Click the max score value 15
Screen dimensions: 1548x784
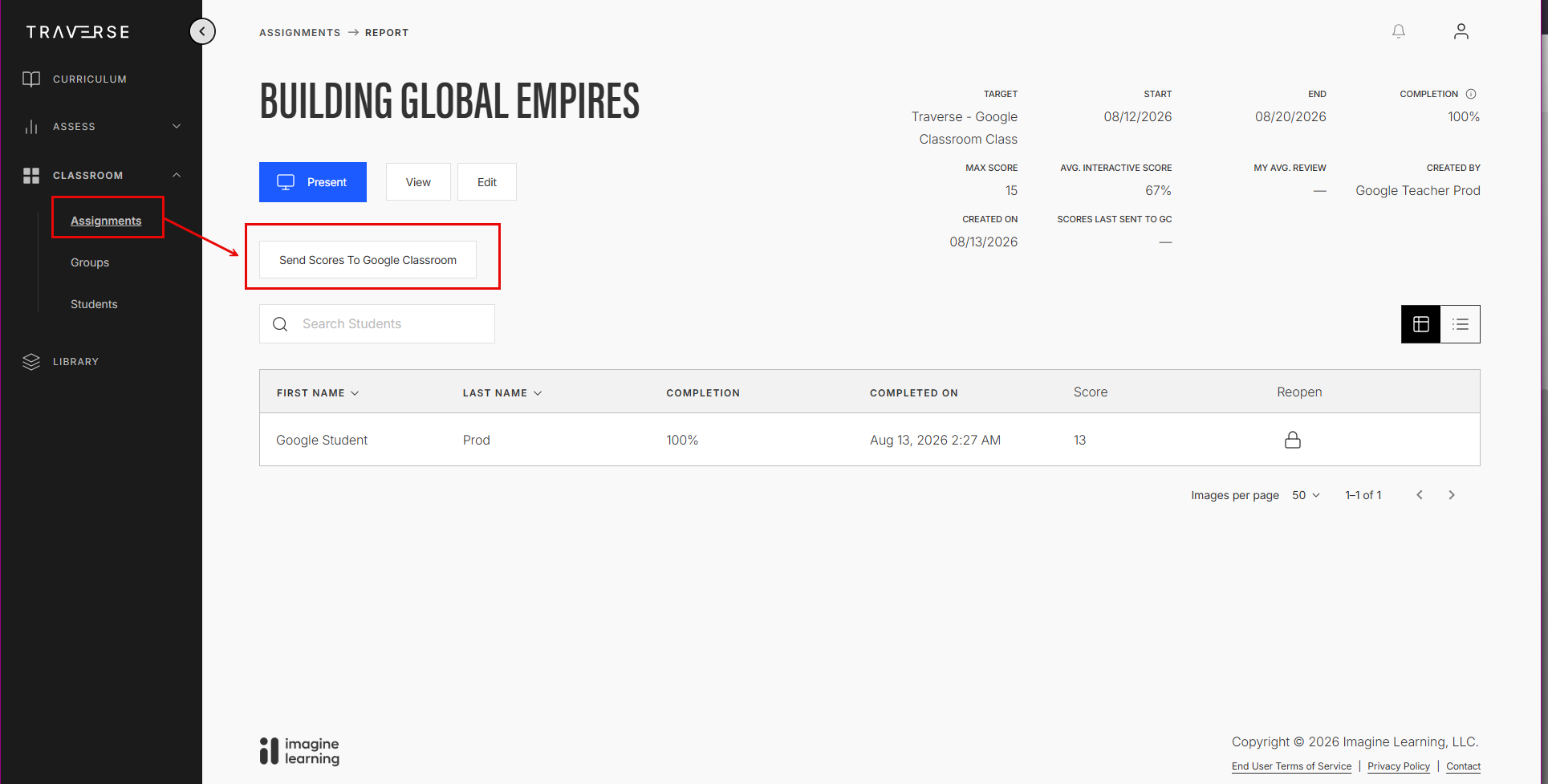pyautogui.click(x=1011, y=190)
